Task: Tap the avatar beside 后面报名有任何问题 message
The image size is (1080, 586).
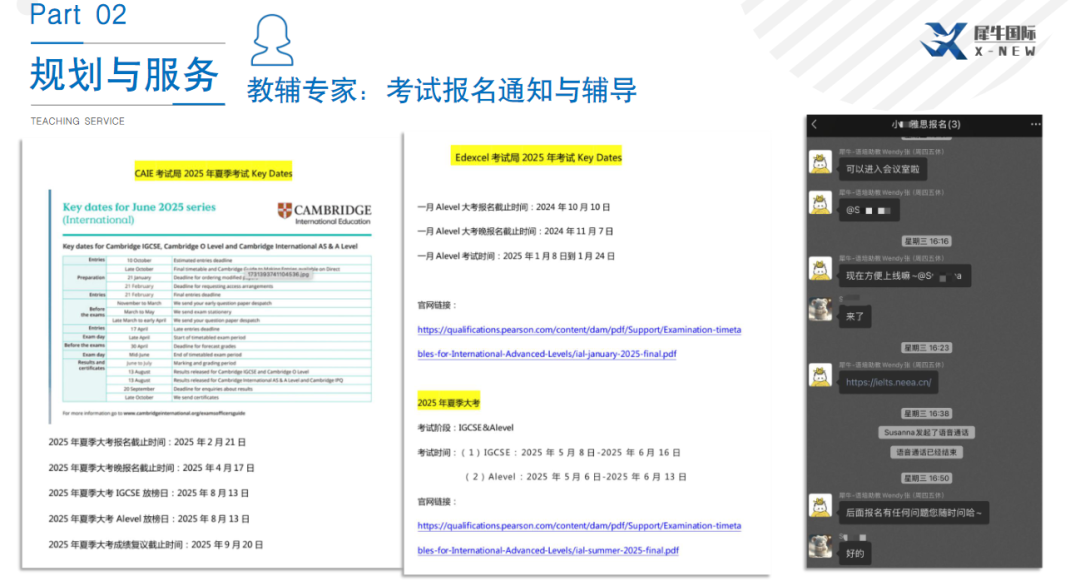Action: pos(820,506)
